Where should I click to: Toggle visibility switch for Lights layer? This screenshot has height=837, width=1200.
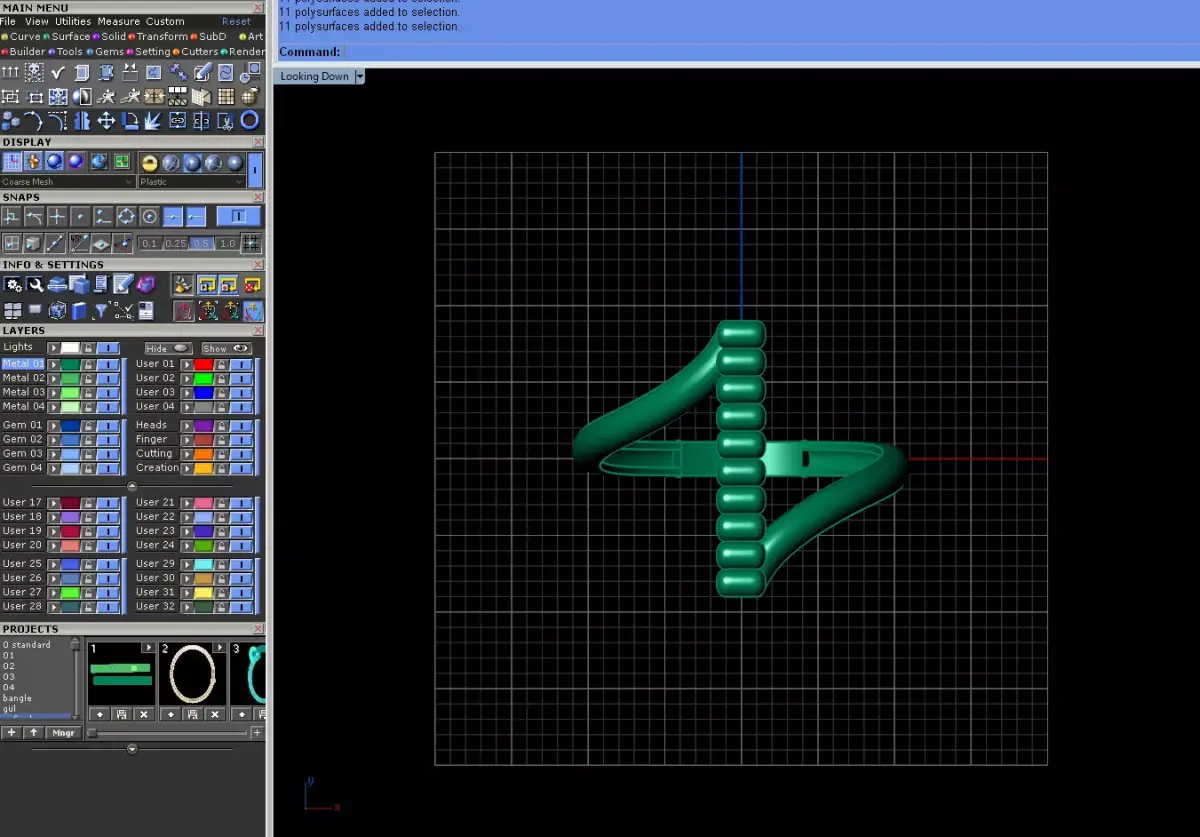[108, 347]
